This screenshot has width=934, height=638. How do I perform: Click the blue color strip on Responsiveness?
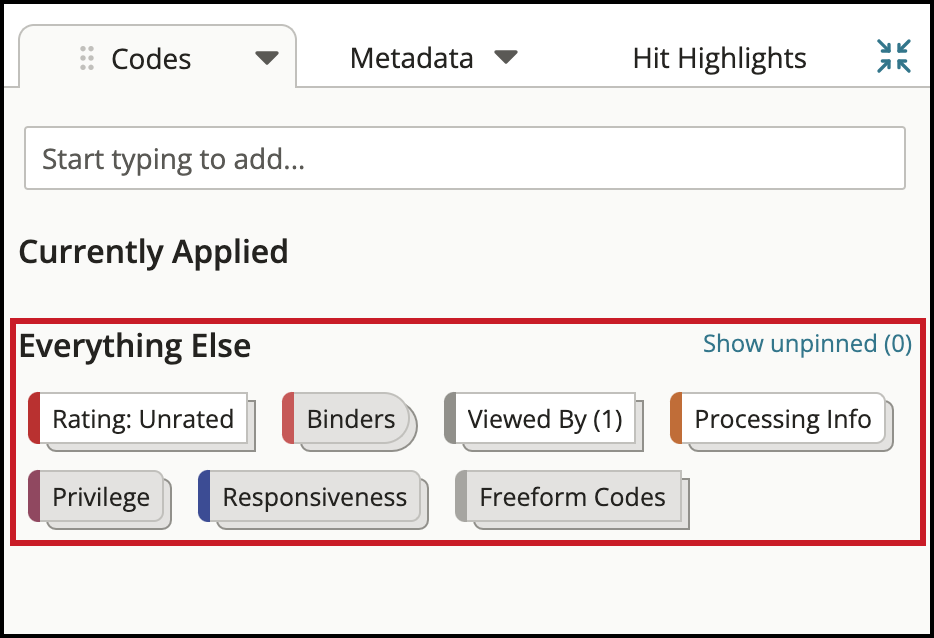pos(204,497)
